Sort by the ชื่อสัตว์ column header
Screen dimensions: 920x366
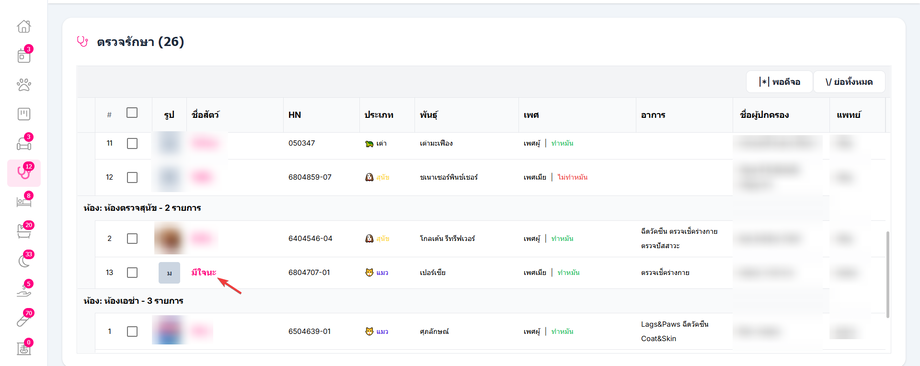tap(205, 115)
